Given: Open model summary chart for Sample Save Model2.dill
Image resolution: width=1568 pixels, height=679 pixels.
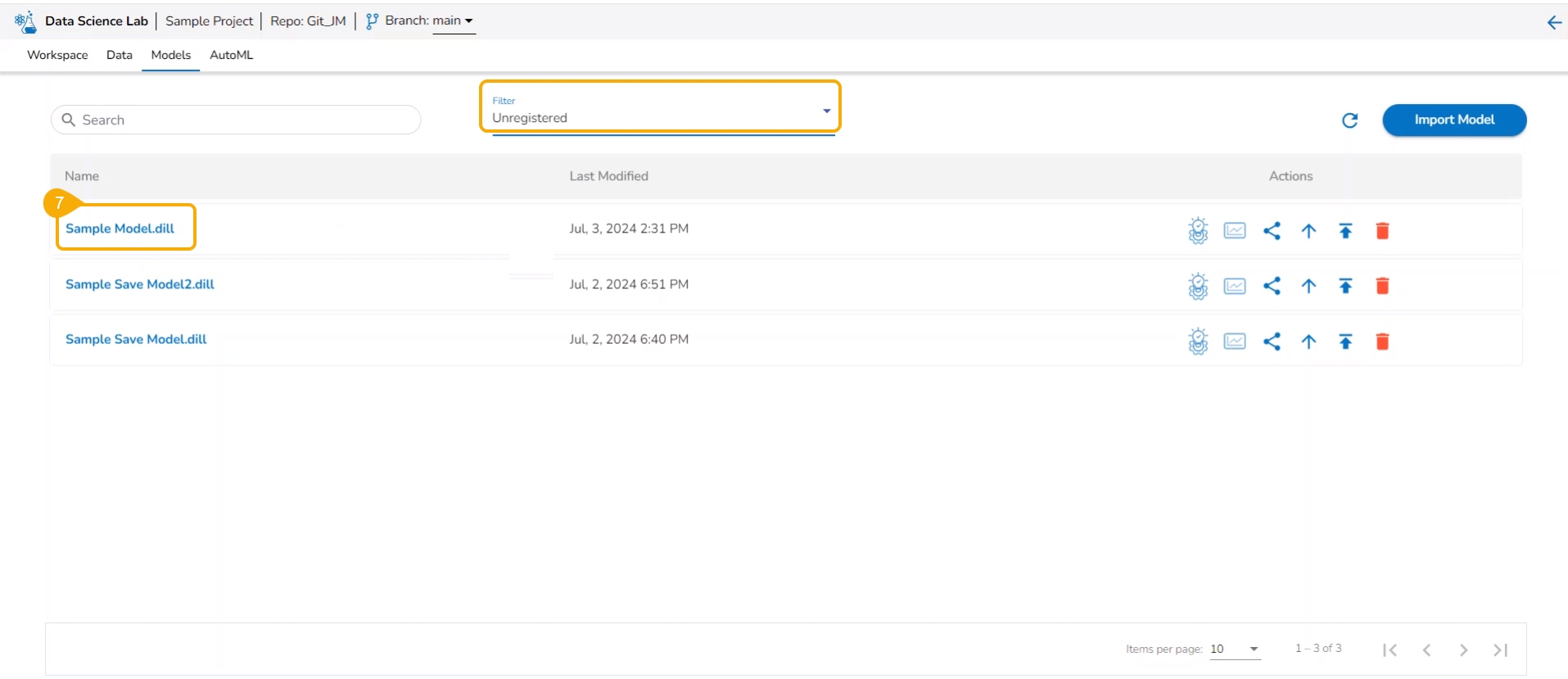Looking at the screenshot, I should coord(1234,286).
